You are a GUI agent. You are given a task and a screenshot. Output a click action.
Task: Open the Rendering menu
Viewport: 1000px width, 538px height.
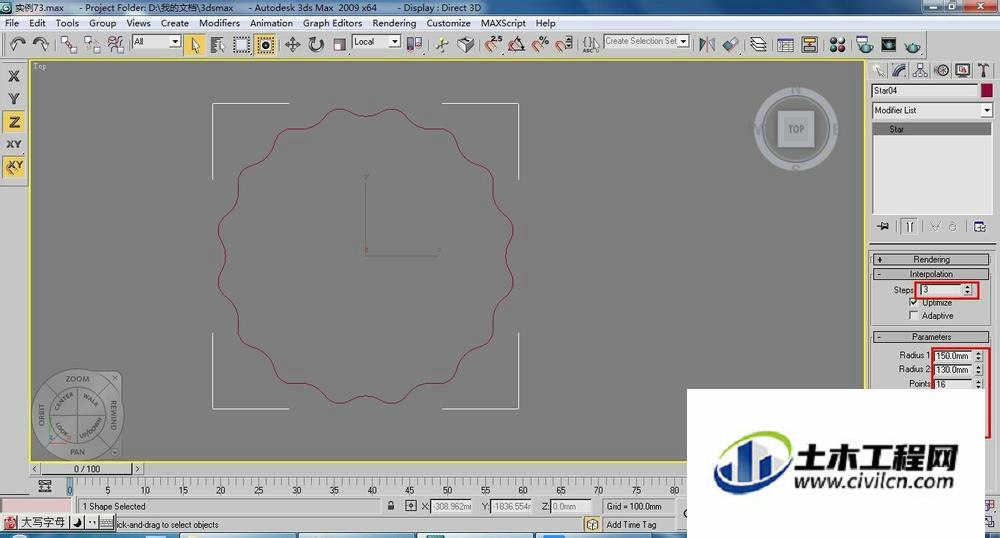[394, 23]
